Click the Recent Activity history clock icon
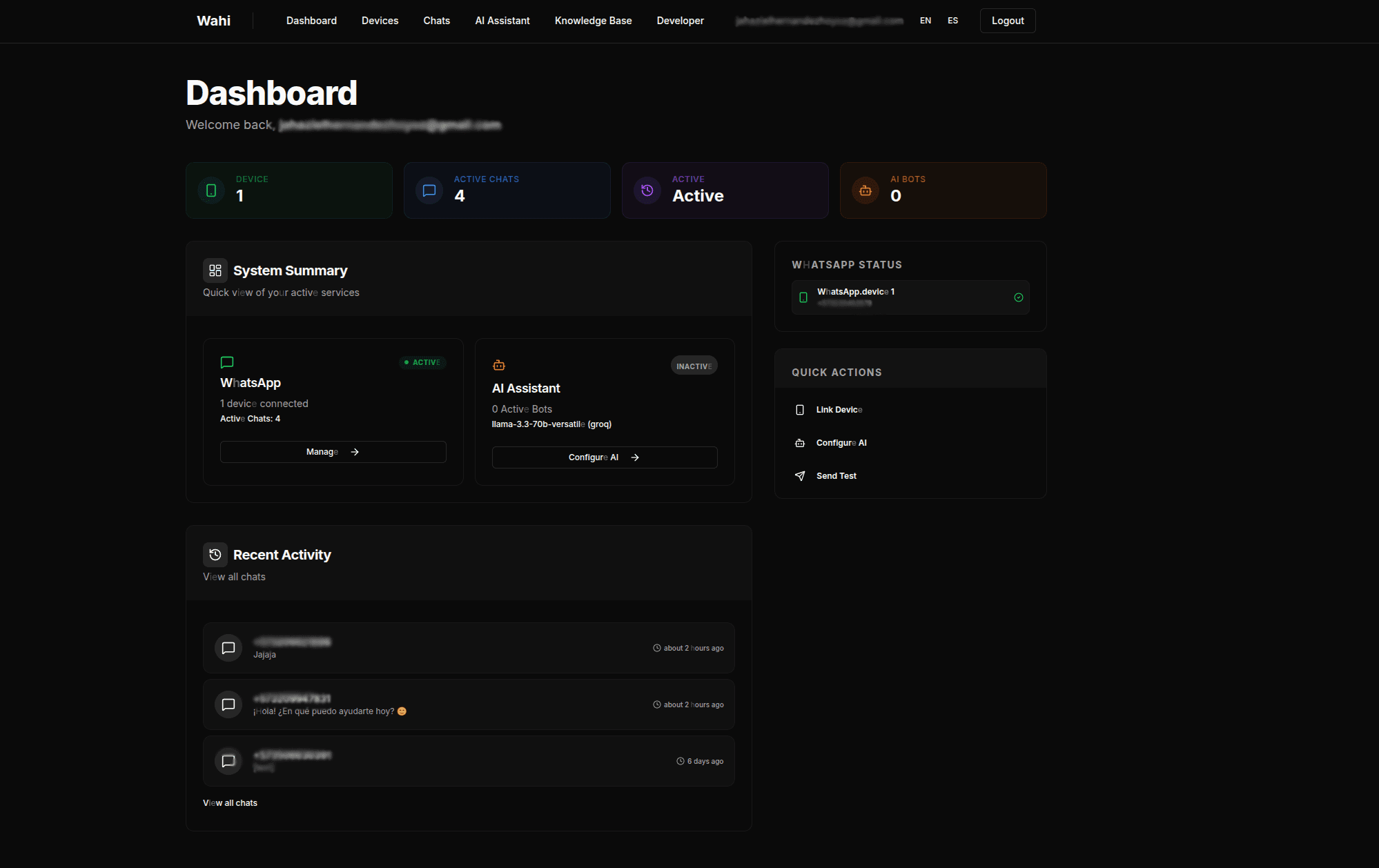This screenshot has width=1379, height=868. click(x=215, y=554)
